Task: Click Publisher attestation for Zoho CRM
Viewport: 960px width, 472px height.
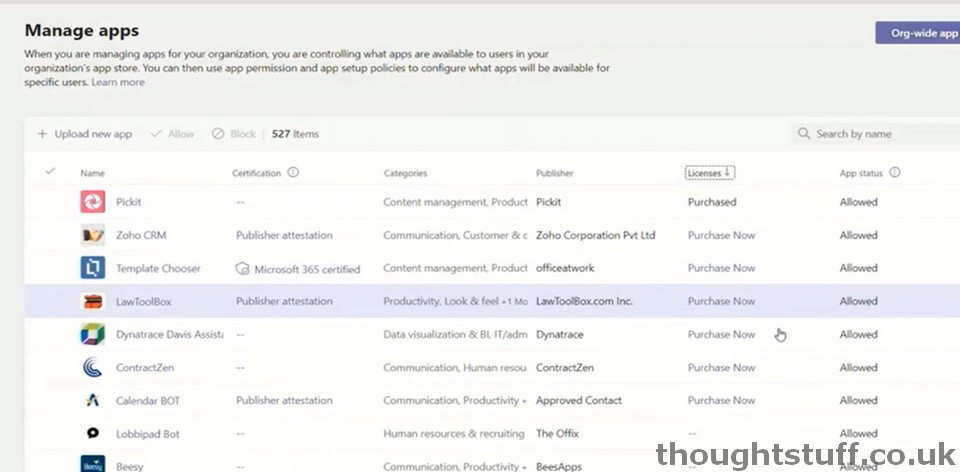Action: click(284, 235)
